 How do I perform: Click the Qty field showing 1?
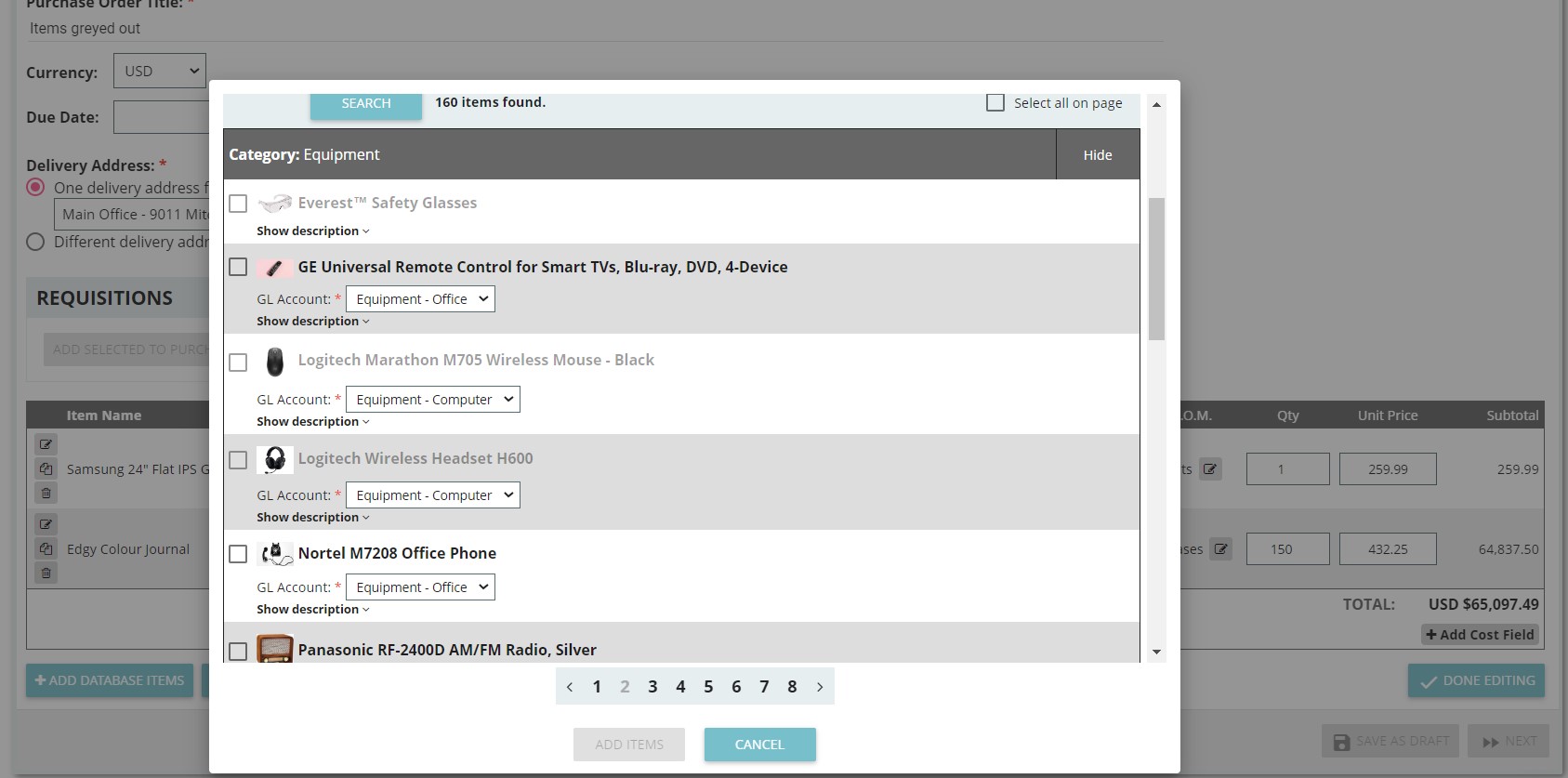[x=1288, y=468]
